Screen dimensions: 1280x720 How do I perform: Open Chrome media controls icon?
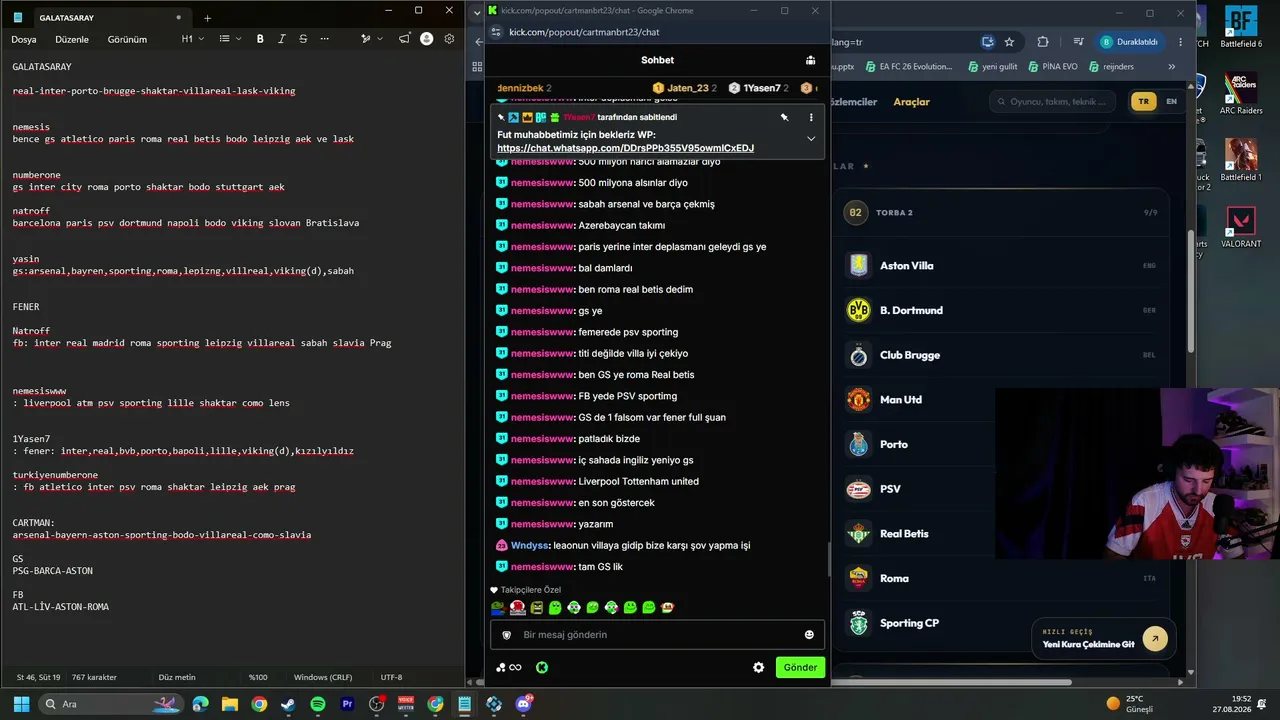pos(1078,42)
